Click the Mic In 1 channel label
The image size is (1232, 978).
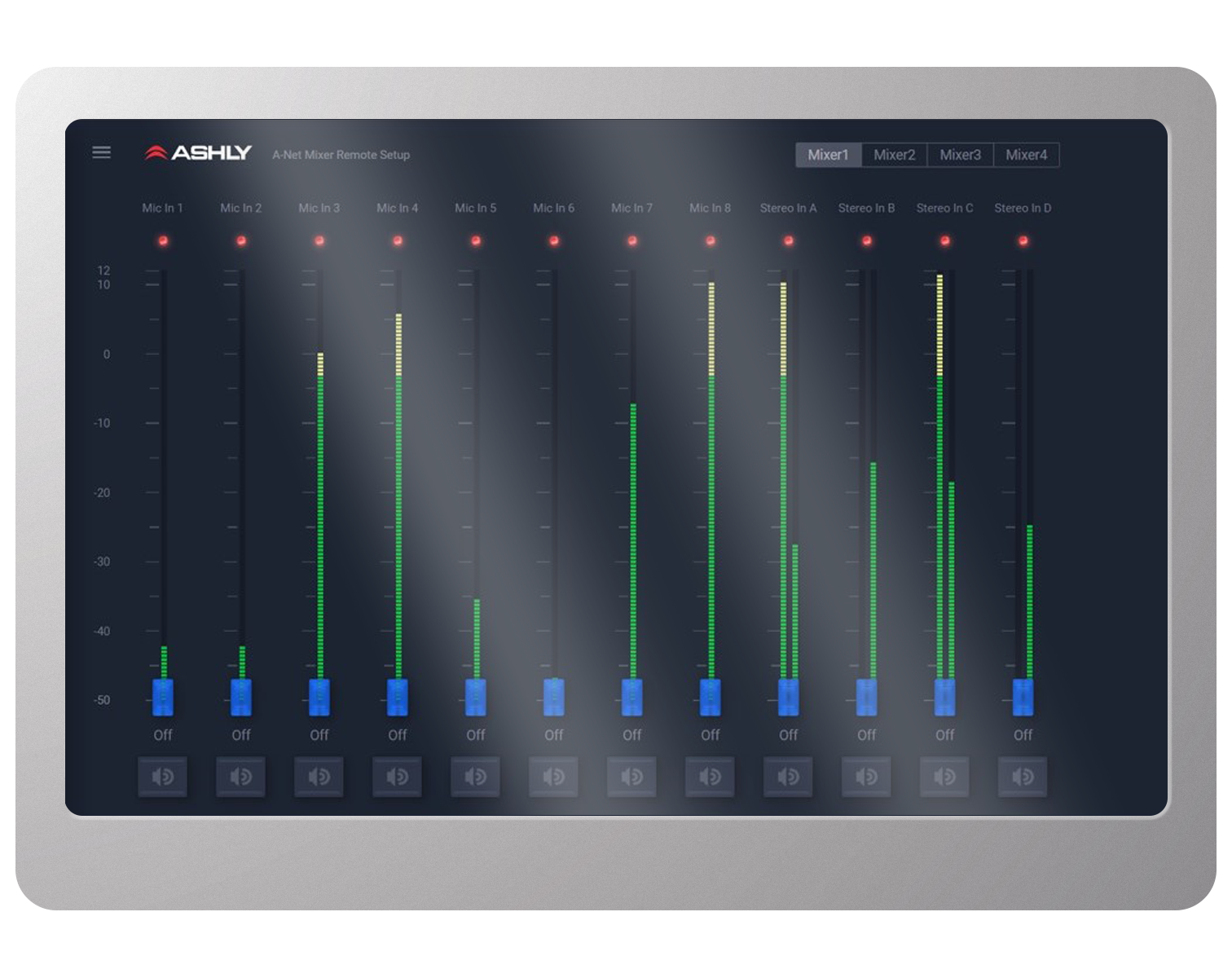click(162, 208)
